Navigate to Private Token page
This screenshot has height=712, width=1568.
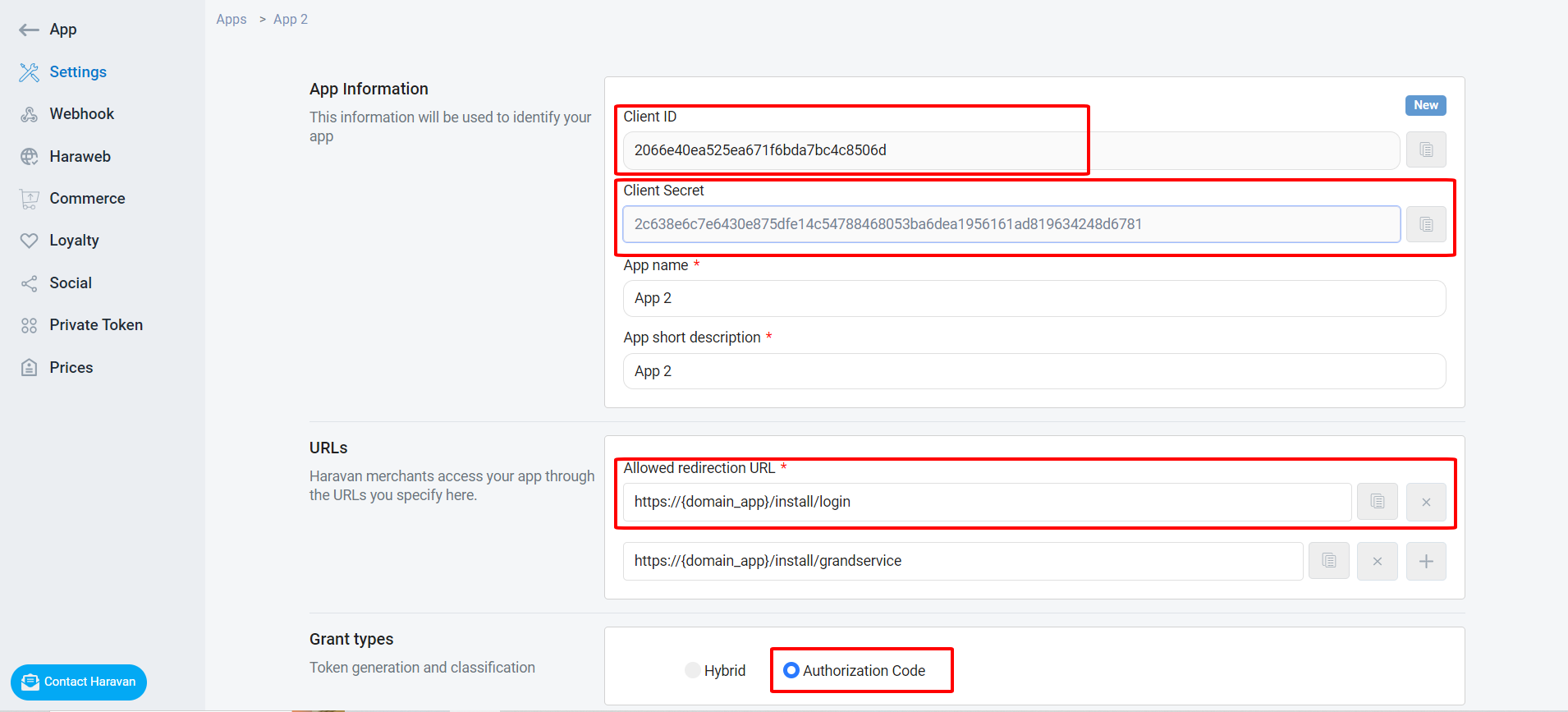click(x=96, y=325)
